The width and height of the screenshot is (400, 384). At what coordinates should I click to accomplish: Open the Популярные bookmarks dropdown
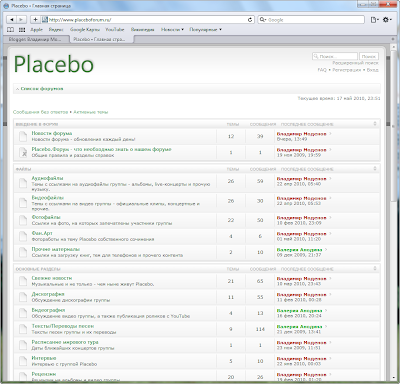point(205,30)
